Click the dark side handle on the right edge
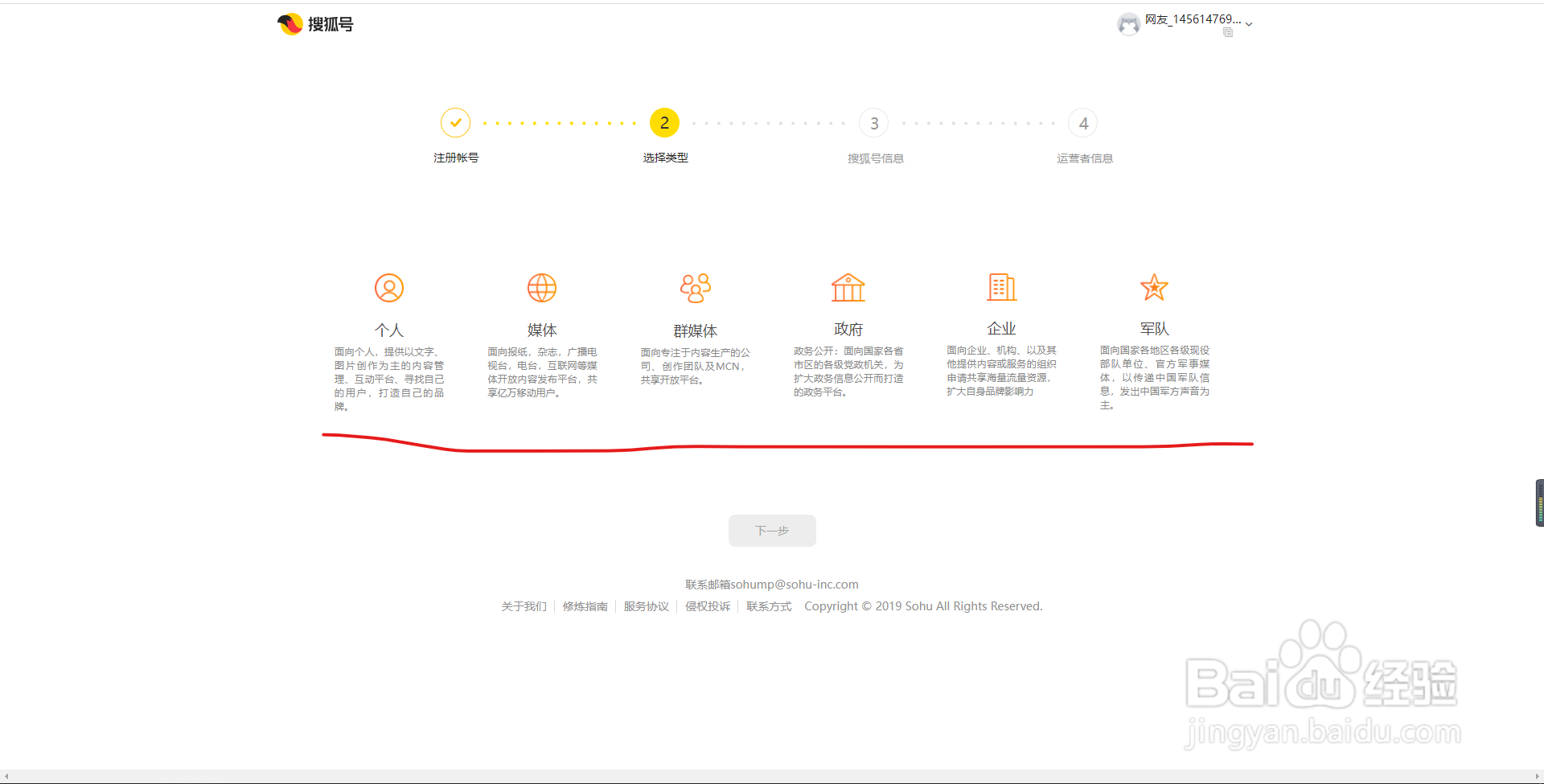 click(x=1540, y=503)
